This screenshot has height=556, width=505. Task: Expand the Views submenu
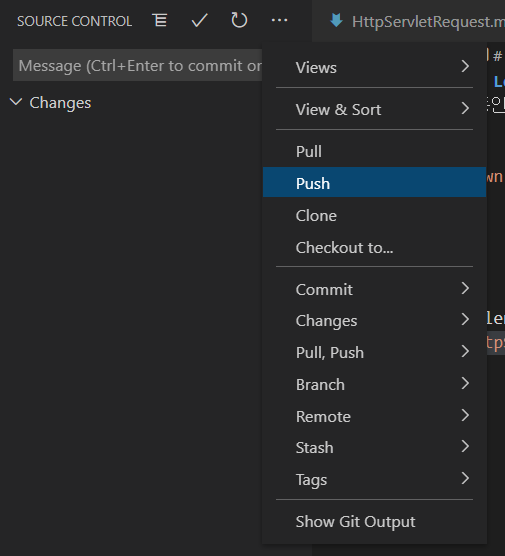coord(374,67)
